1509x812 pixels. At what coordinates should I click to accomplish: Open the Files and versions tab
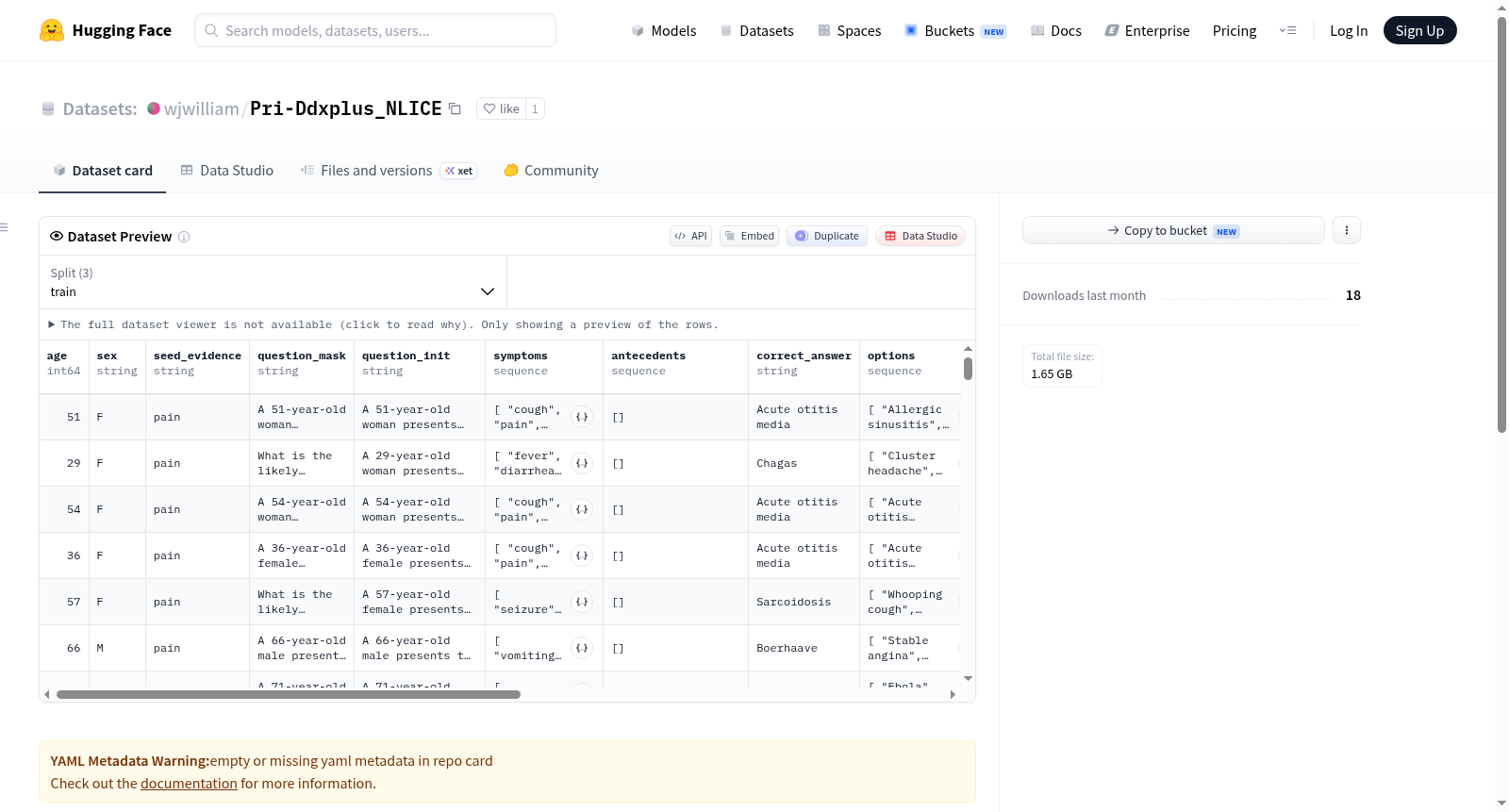pos(389,171)
